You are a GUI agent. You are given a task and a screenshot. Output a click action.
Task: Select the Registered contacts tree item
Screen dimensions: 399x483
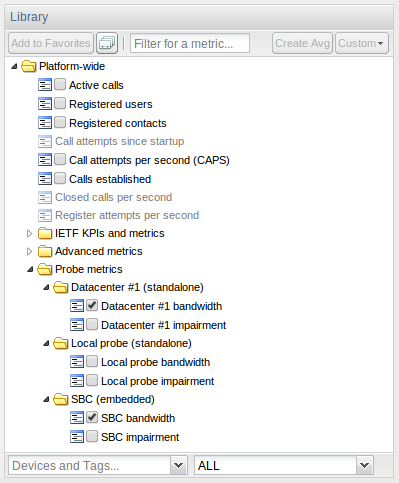(x=117, y=123)
